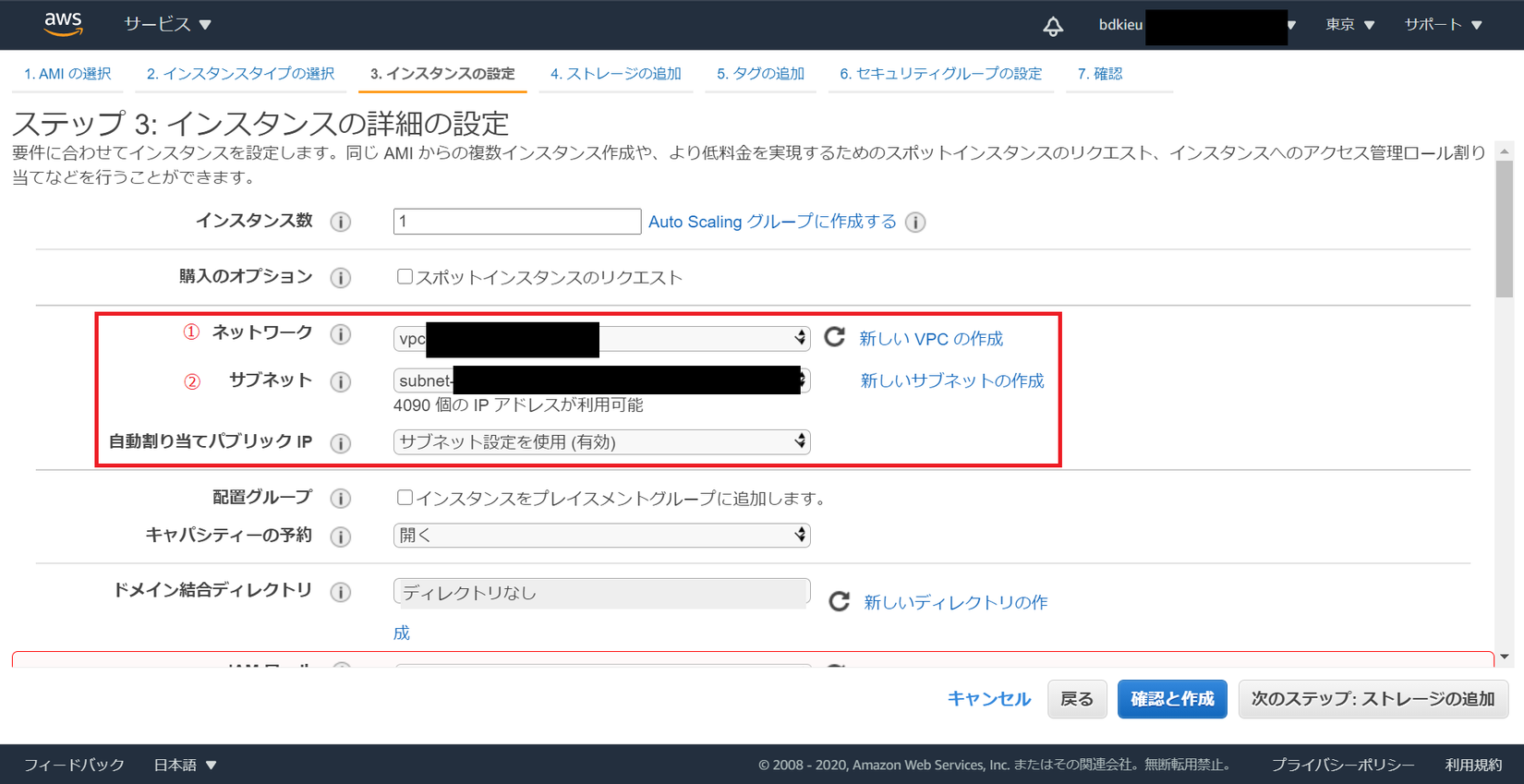The height and width of the screenshot is (784, 1524).
Task: Open the 東京 region selector
Action: pyautogui.click(x=1350, y=25)
